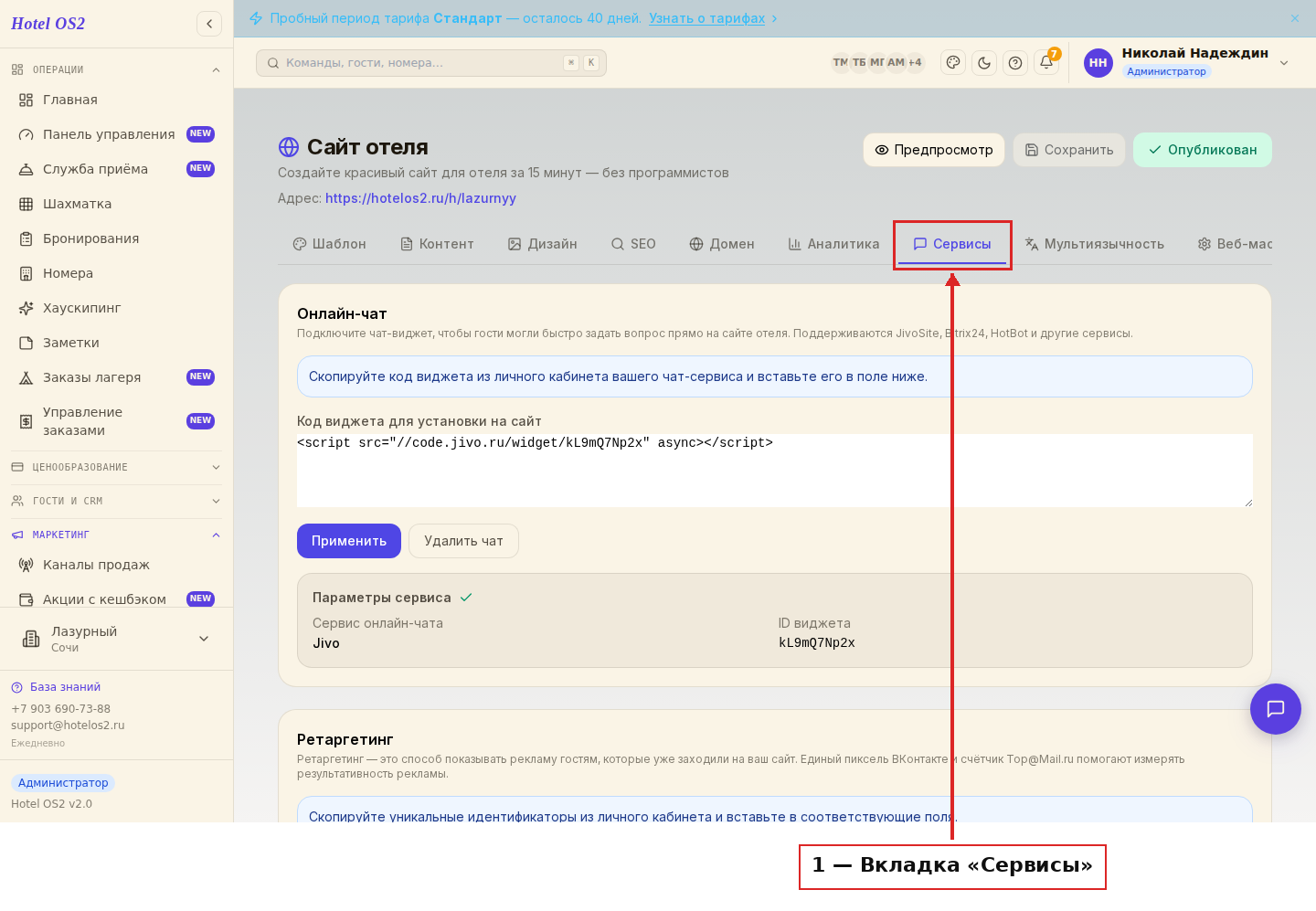Open Бронирования section
The image size is (1316, 911).
(x=116, y=238)
